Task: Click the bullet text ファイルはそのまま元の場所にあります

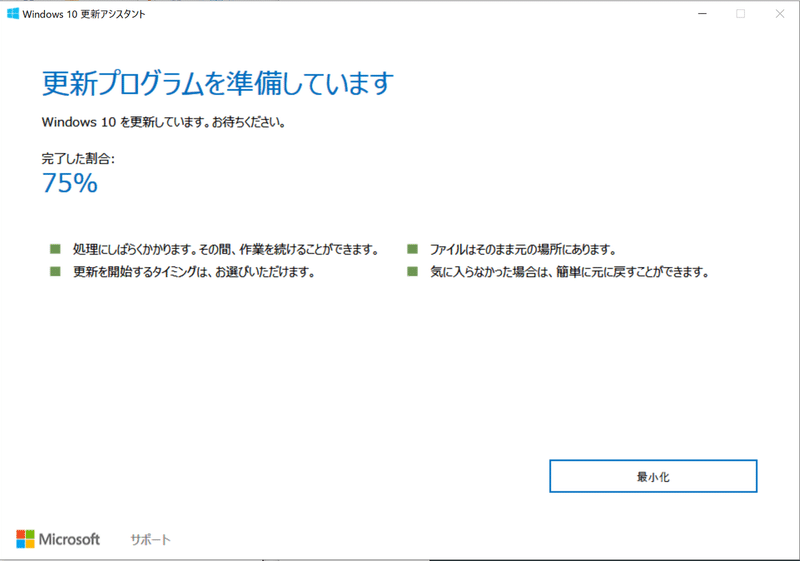Action: coord(522,249)
